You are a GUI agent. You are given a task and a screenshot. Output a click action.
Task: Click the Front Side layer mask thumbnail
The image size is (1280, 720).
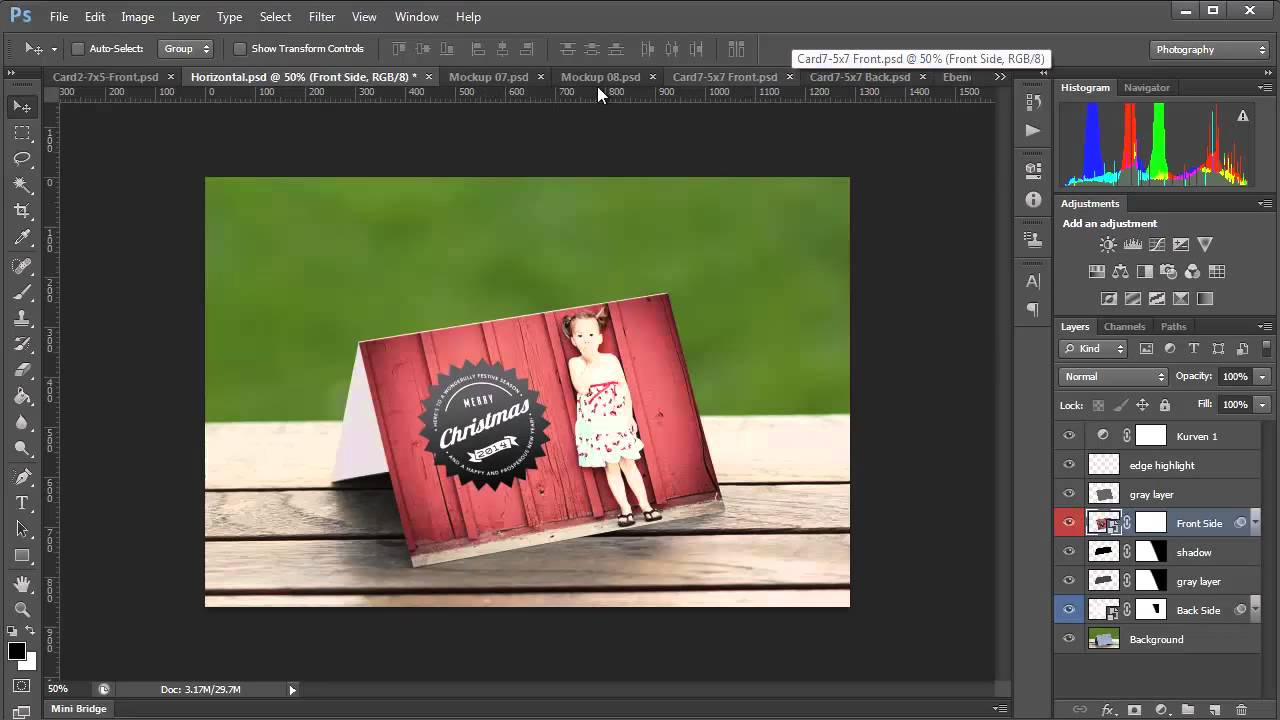tap(1151, 523)
